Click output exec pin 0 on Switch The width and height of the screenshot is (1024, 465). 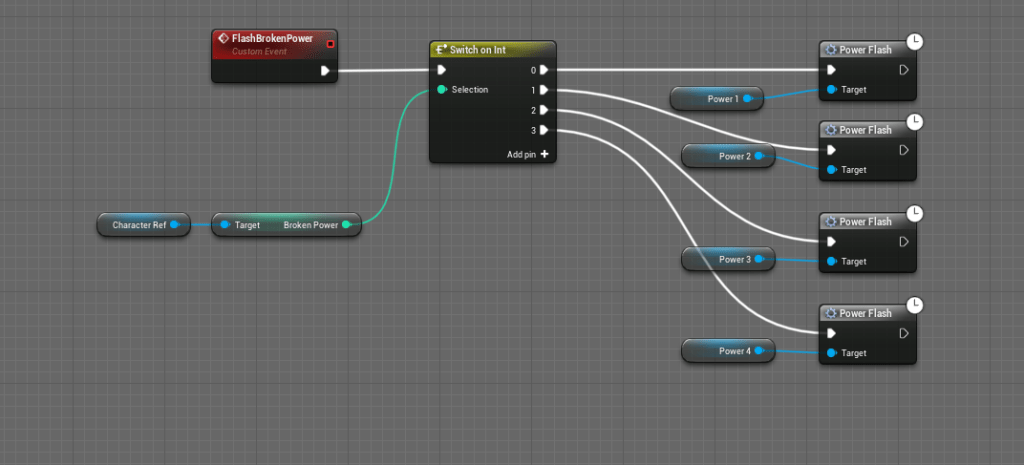click(544, 70)
